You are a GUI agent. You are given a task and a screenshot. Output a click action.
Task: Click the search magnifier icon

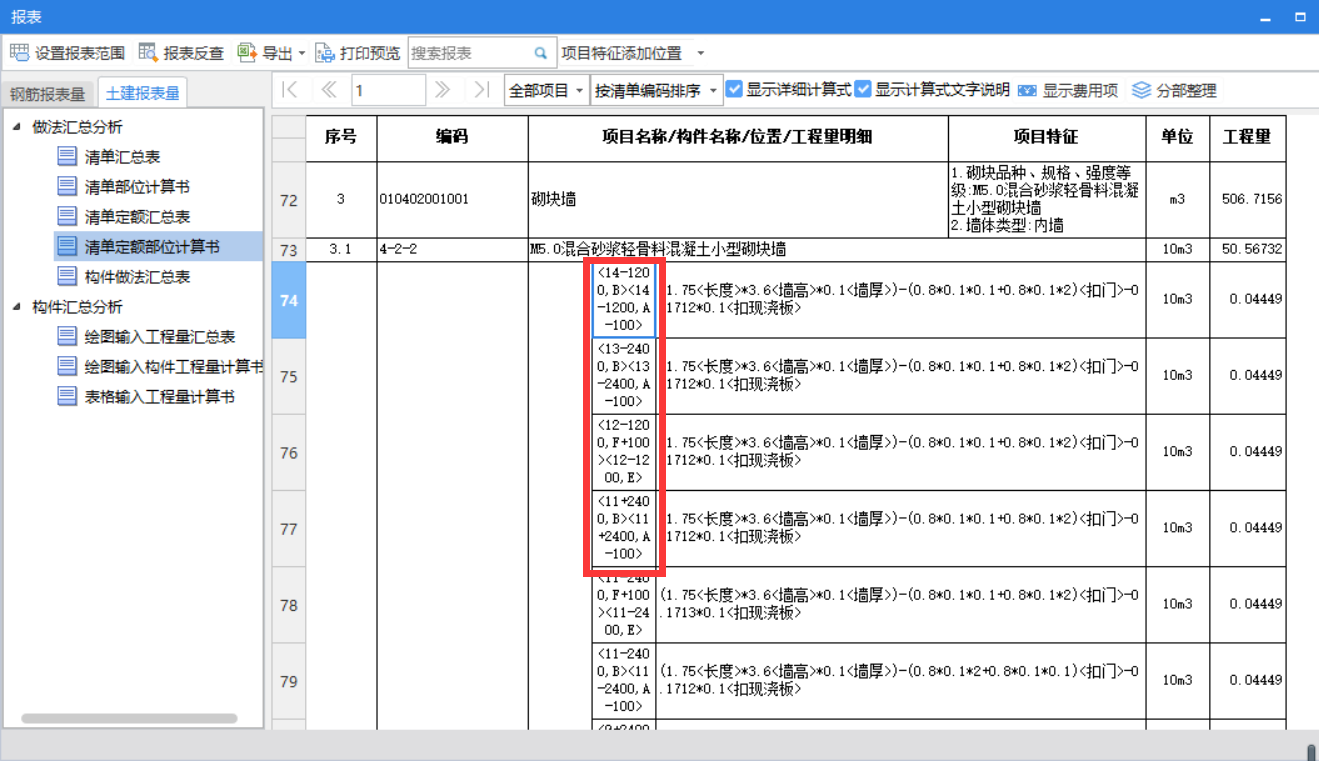541,53
